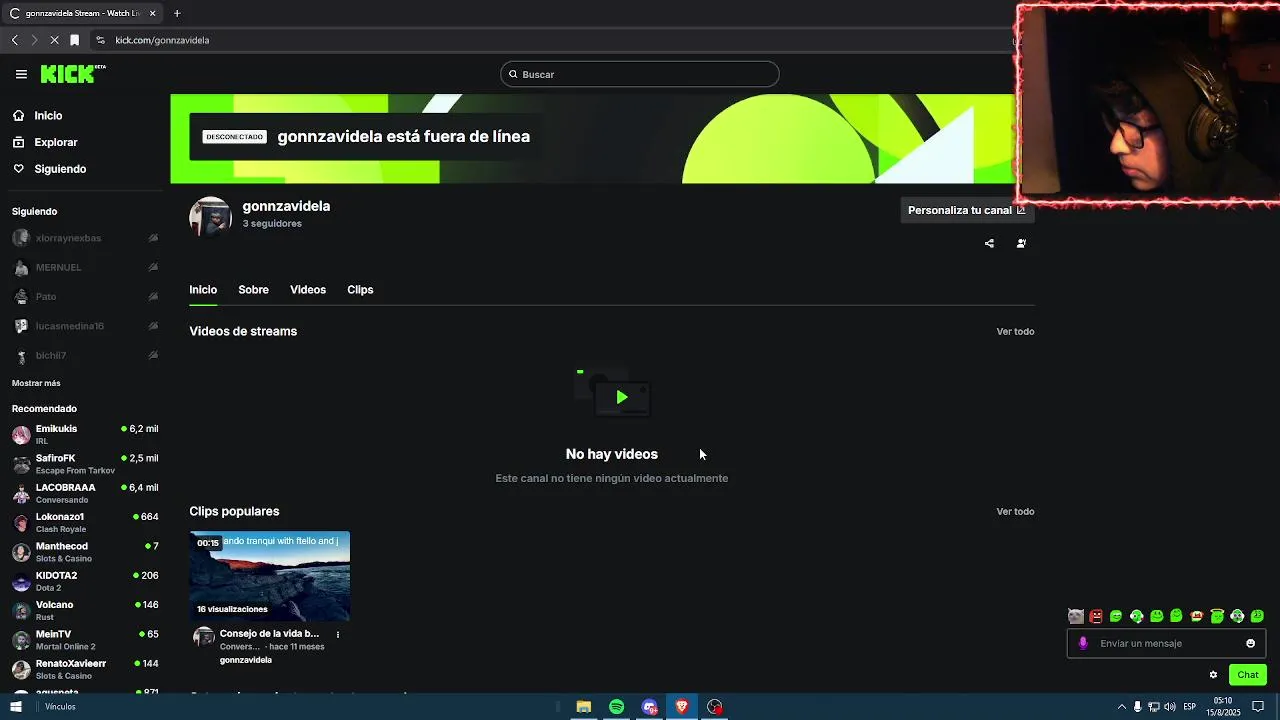The height and width of the screenshot is (720, 1280).
Task: Click the Personaliza tu canal button
Action: point(966,210)
